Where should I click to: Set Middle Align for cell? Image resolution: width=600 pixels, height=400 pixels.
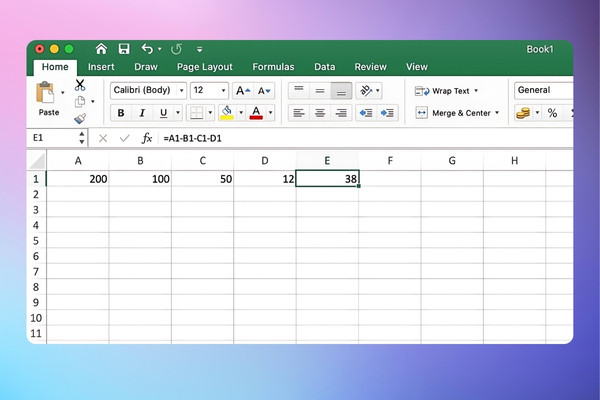click(320, 91)
